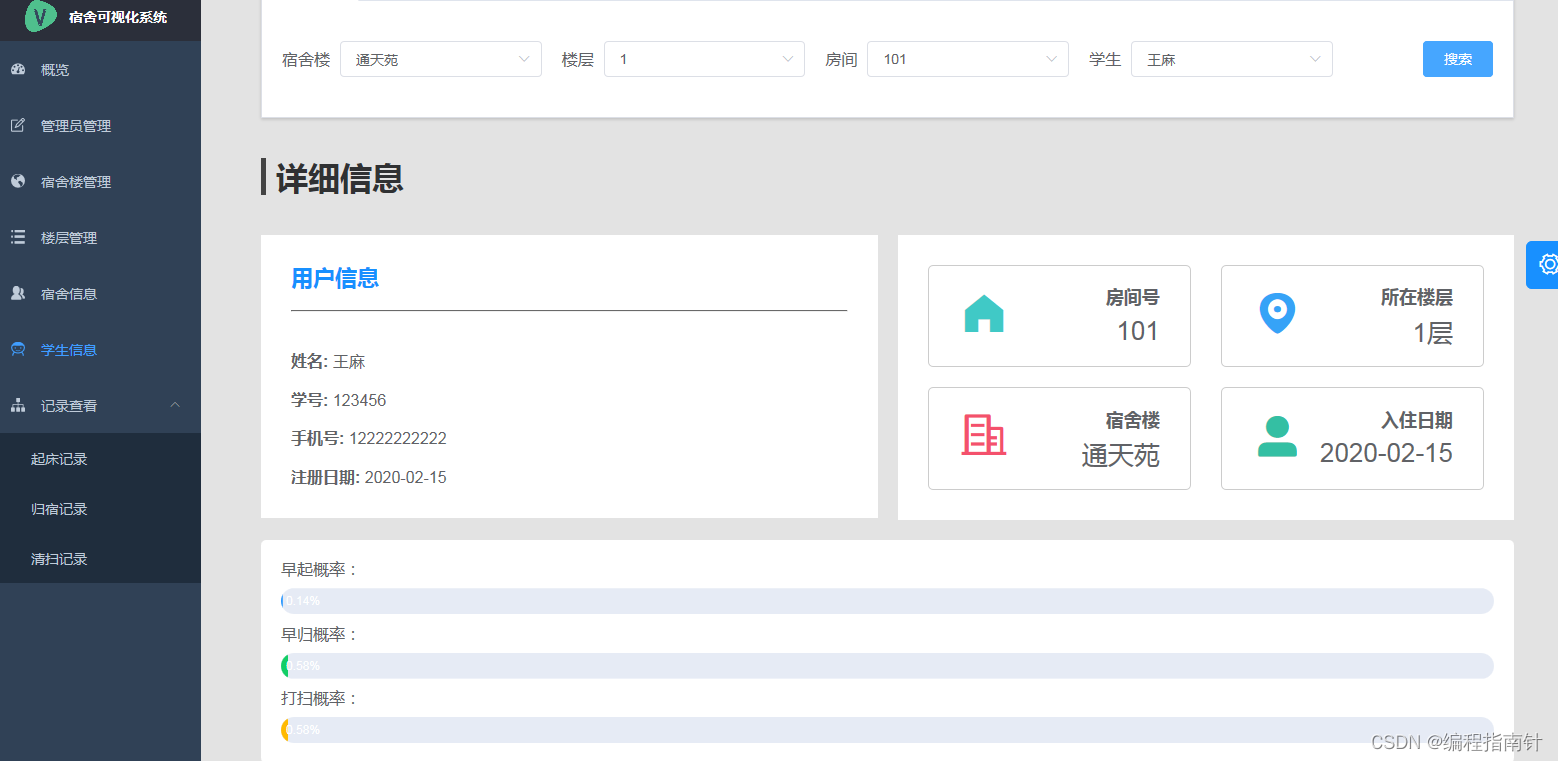Image resolution: width=1558 pixels, height=761 pixels.
Task: Open the 学生 dropdown showing 王麻
Action: point(1232,59)
